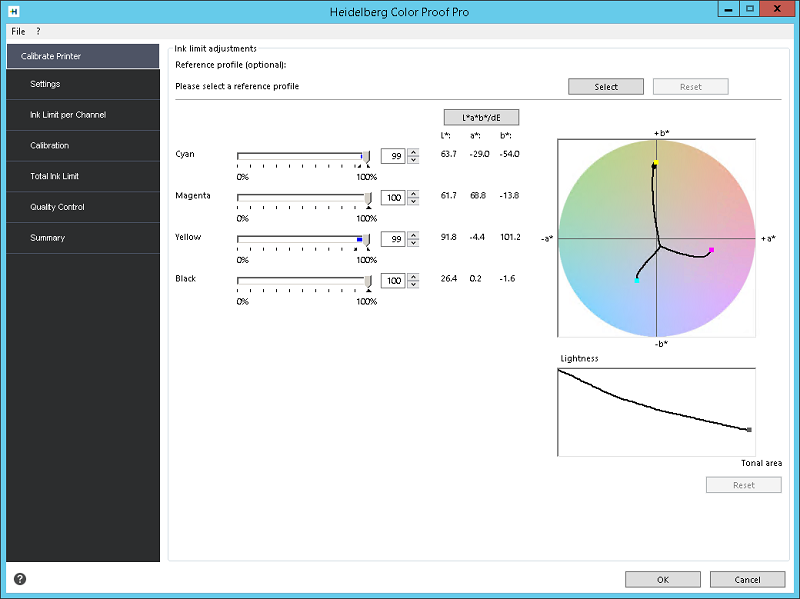This screenshot has height=599, width=800.
Task: Click the Yellow value input field
Action: pos(393,239)
